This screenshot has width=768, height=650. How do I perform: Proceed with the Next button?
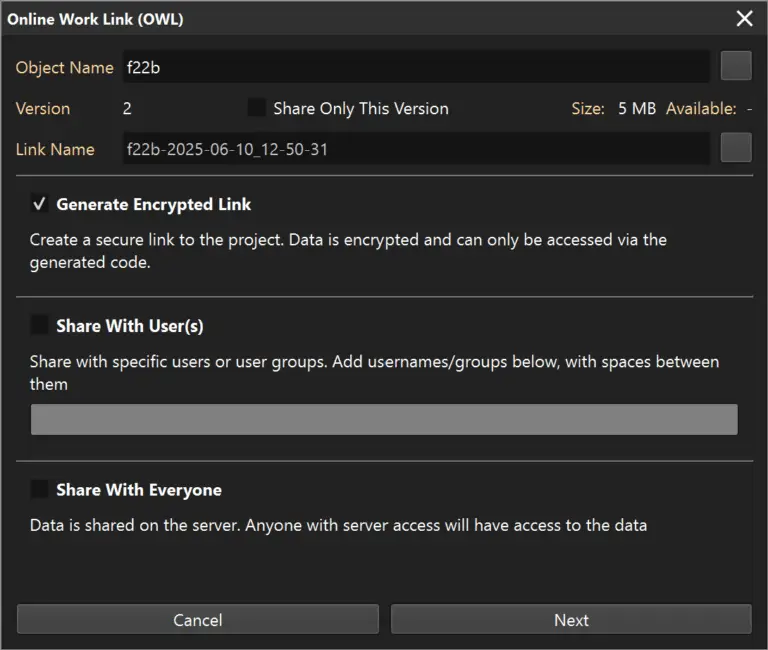click(x=570, y=620)
